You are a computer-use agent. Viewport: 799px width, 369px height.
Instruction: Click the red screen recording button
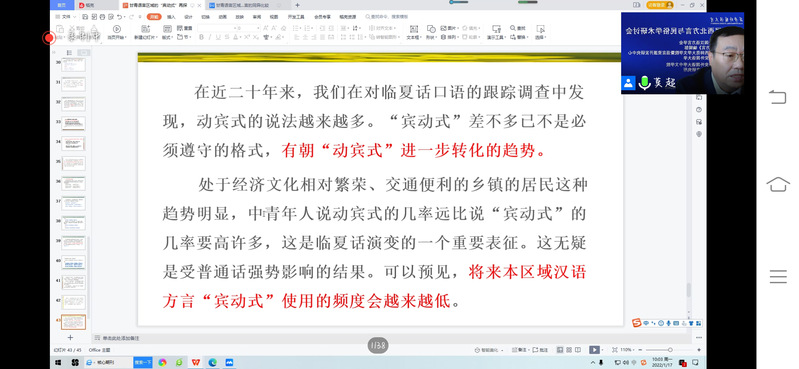click(x=48, y=38)
